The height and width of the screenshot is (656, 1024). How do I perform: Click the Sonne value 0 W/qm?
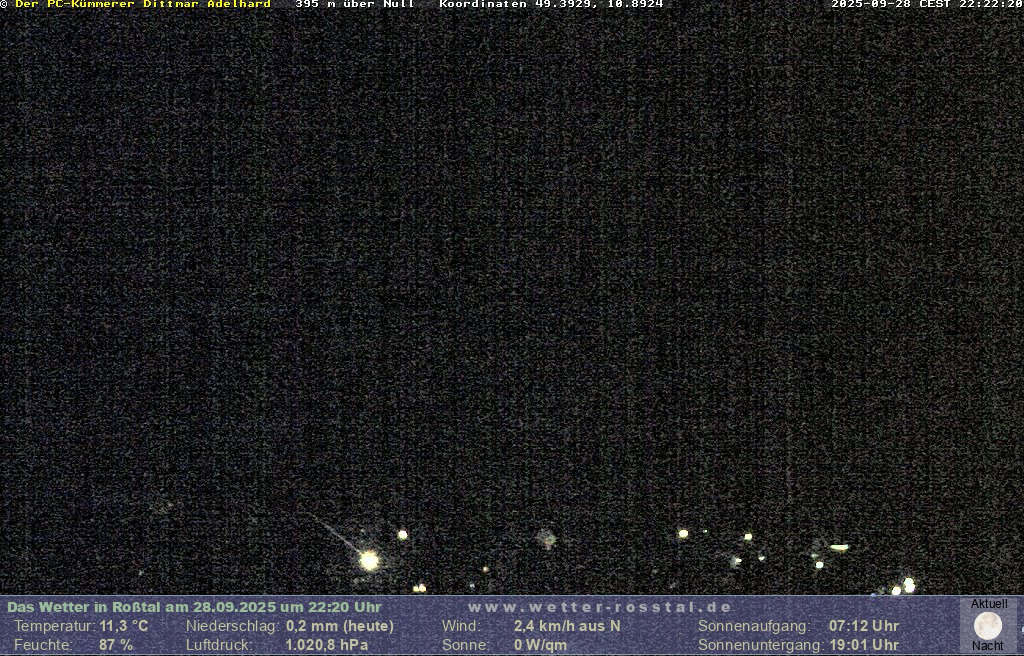tap(540, 645)
